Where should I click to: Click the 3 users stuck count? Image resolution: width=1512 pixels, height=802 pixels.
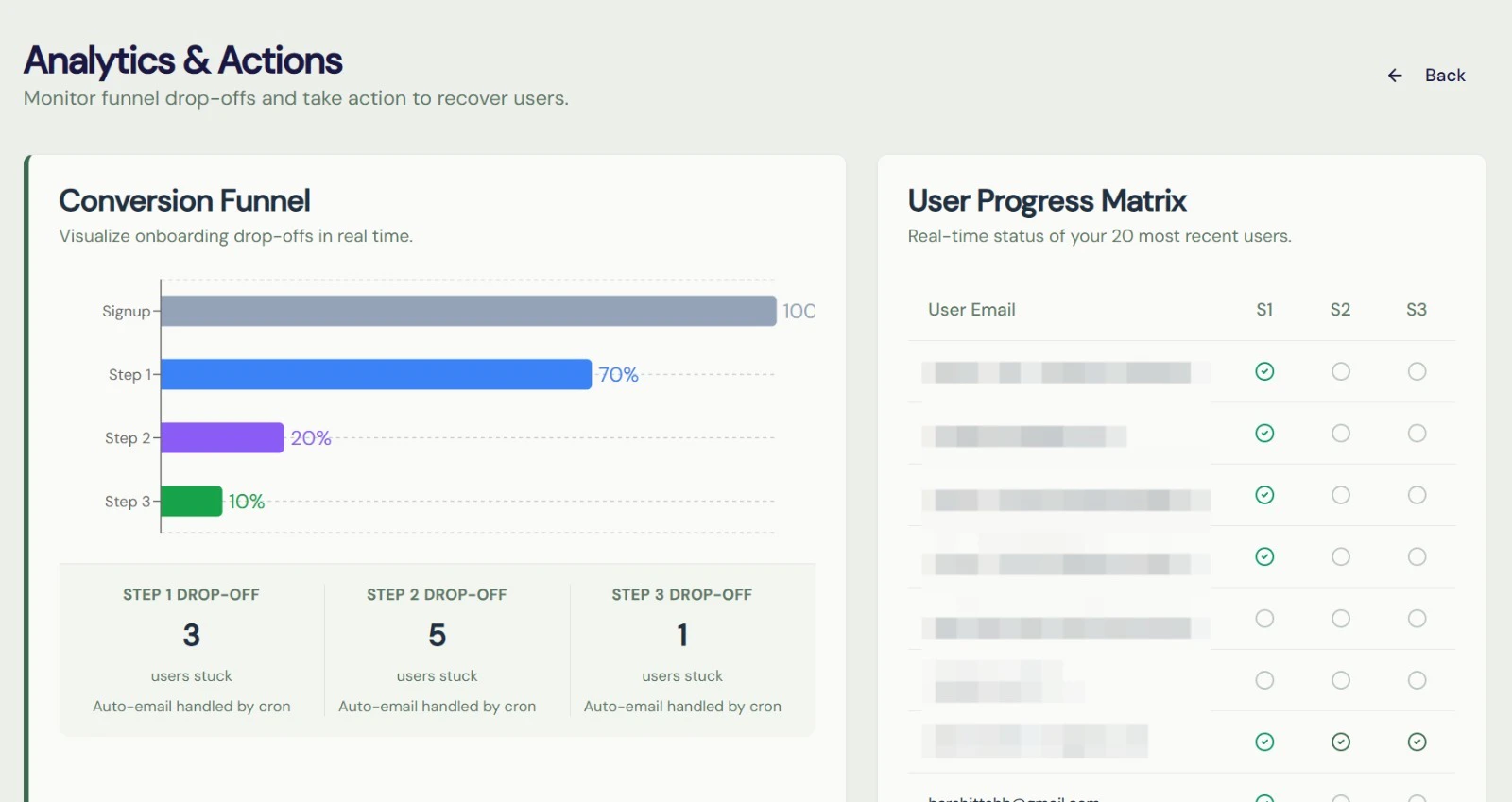pos(192,635)
